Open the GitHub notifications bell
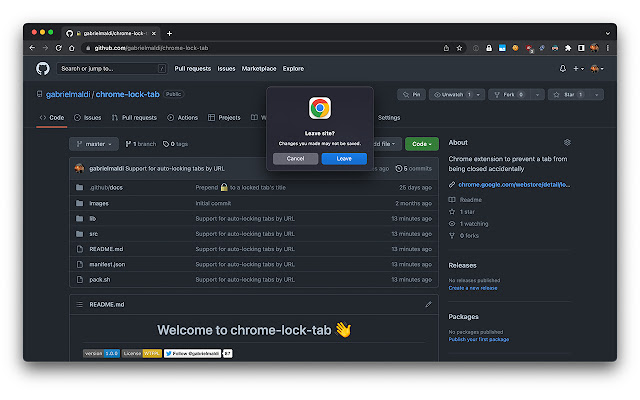This screenshot has height=400, width=640. tap(563, 68)
